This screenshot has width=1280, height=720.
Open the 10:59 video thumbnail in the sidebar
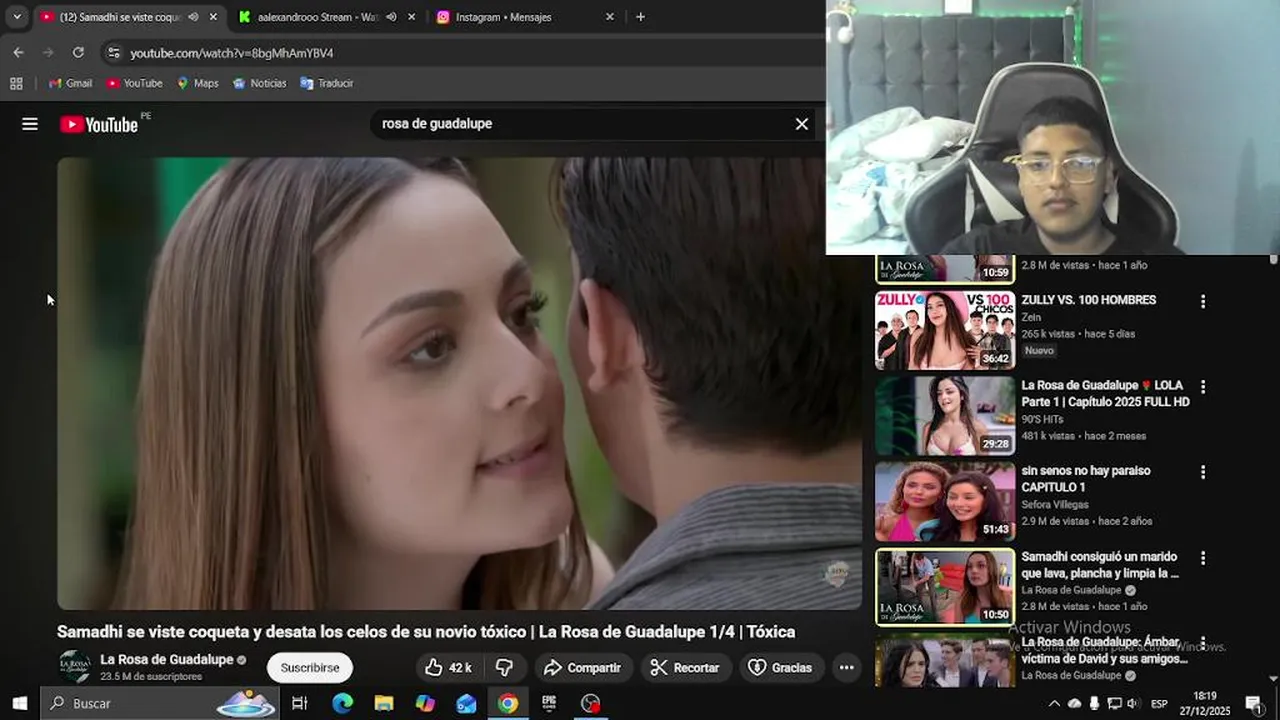point(945,269)
